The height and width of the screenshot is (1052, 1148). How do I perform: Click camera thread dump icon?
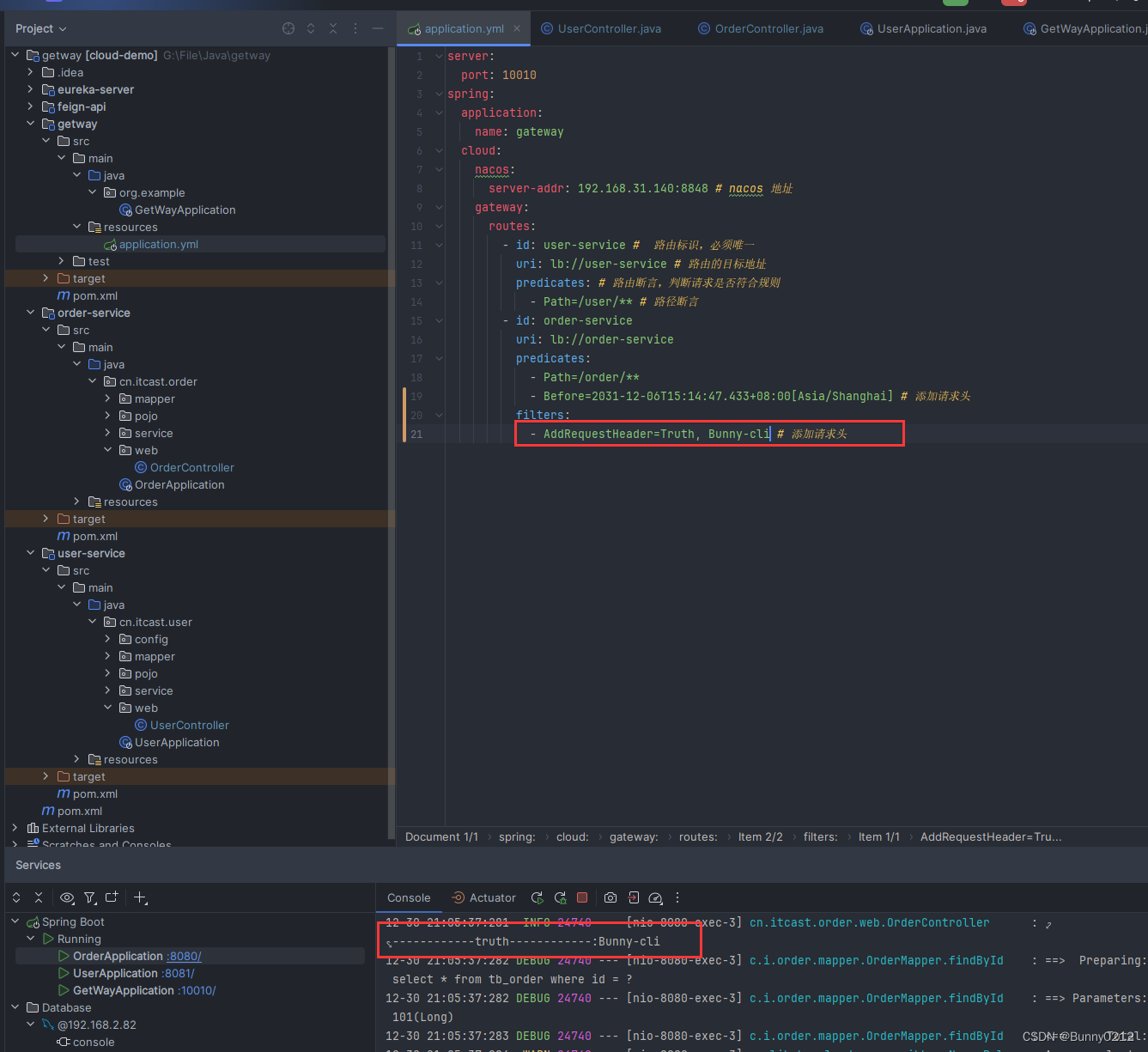610,897
